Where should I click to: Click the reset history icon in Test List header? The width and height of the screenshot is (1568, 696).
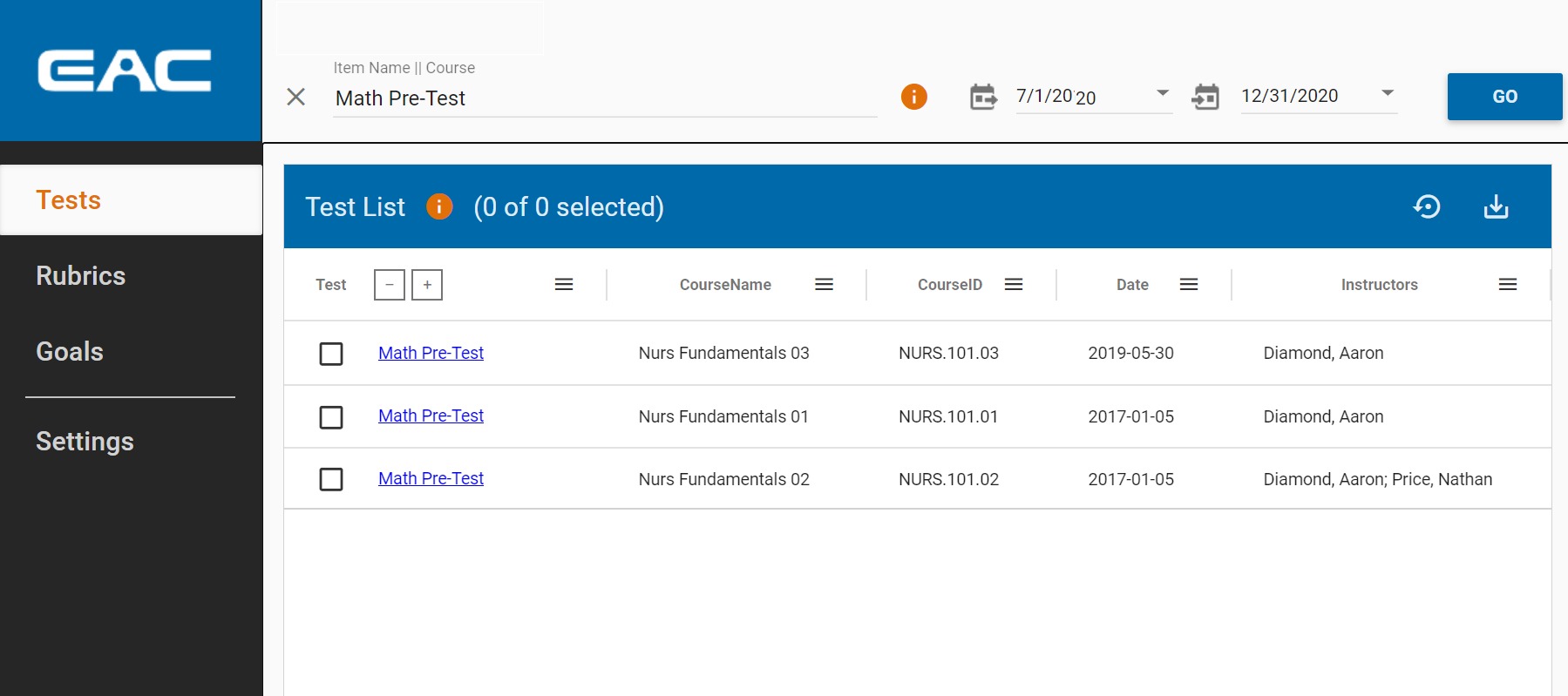coord(1427,206)
